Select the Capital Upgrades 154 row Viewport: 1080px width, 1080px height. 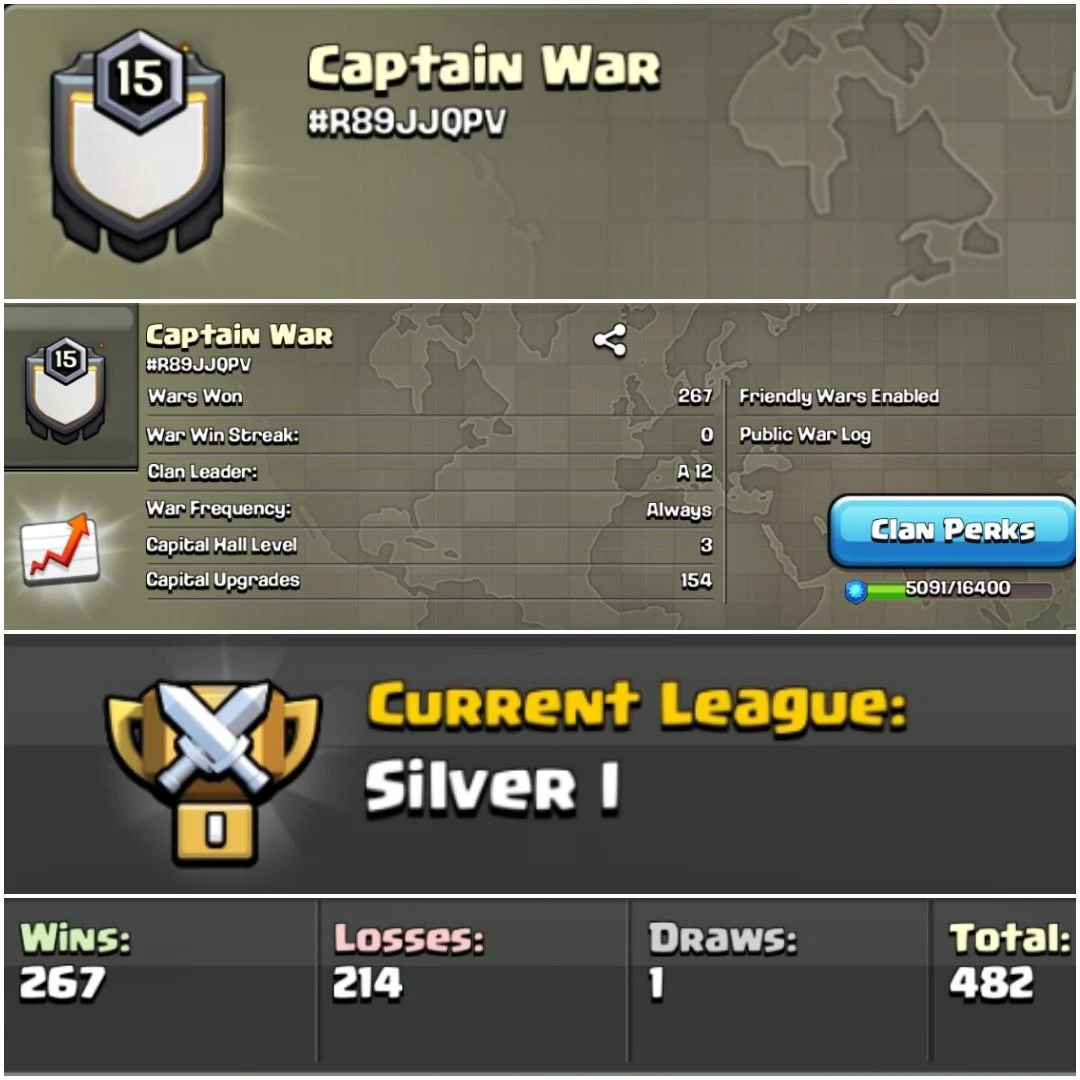click(430, 581)
